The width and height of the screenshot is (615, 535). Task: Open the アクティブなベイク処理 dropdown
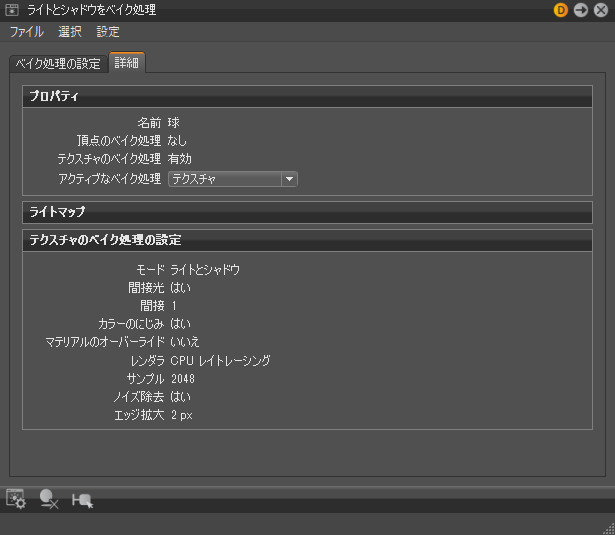coord(233,179)
